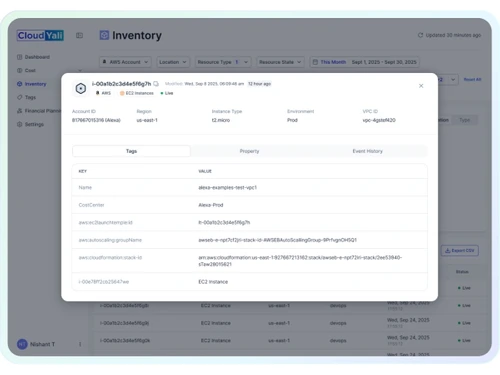Open the Resource Type filter dropdown
Screen dimensions: 500x375
tap(223, 62)
